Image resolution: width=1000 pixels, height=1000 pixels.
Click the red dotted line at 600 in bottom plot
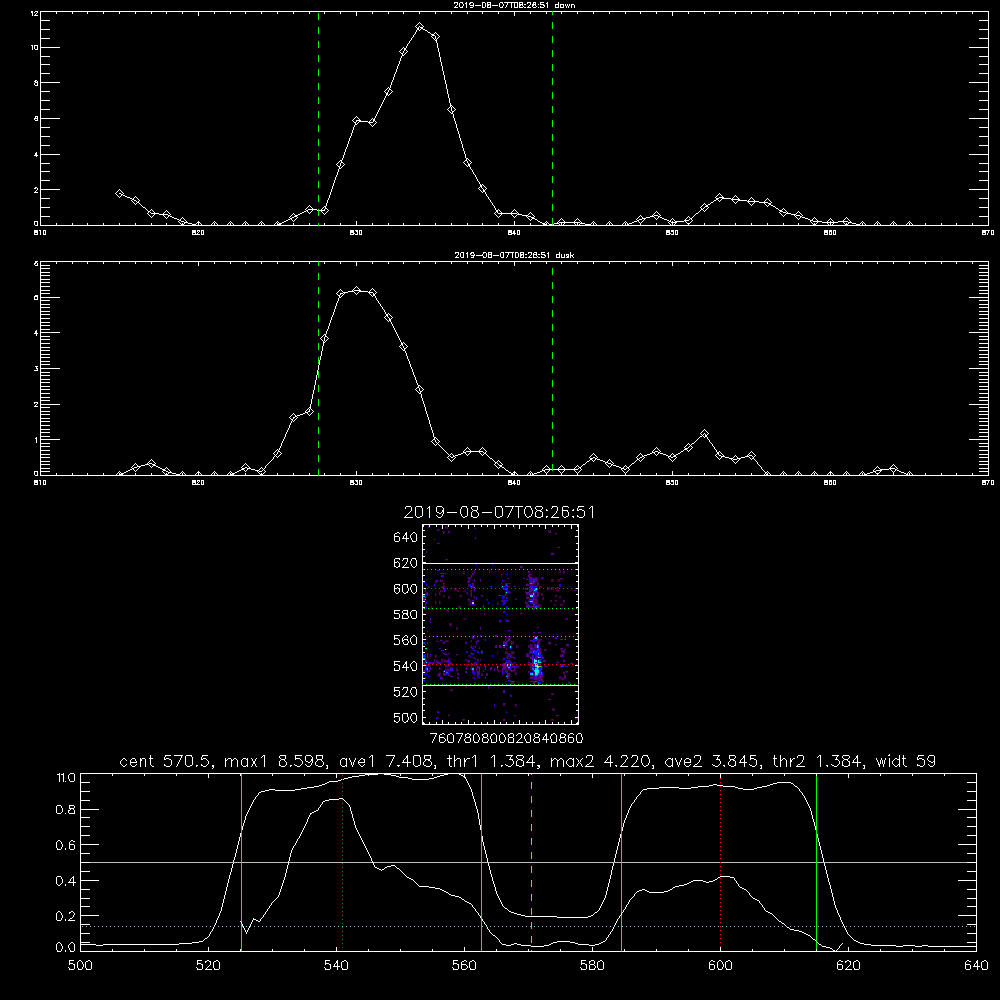tap(721, 861)
